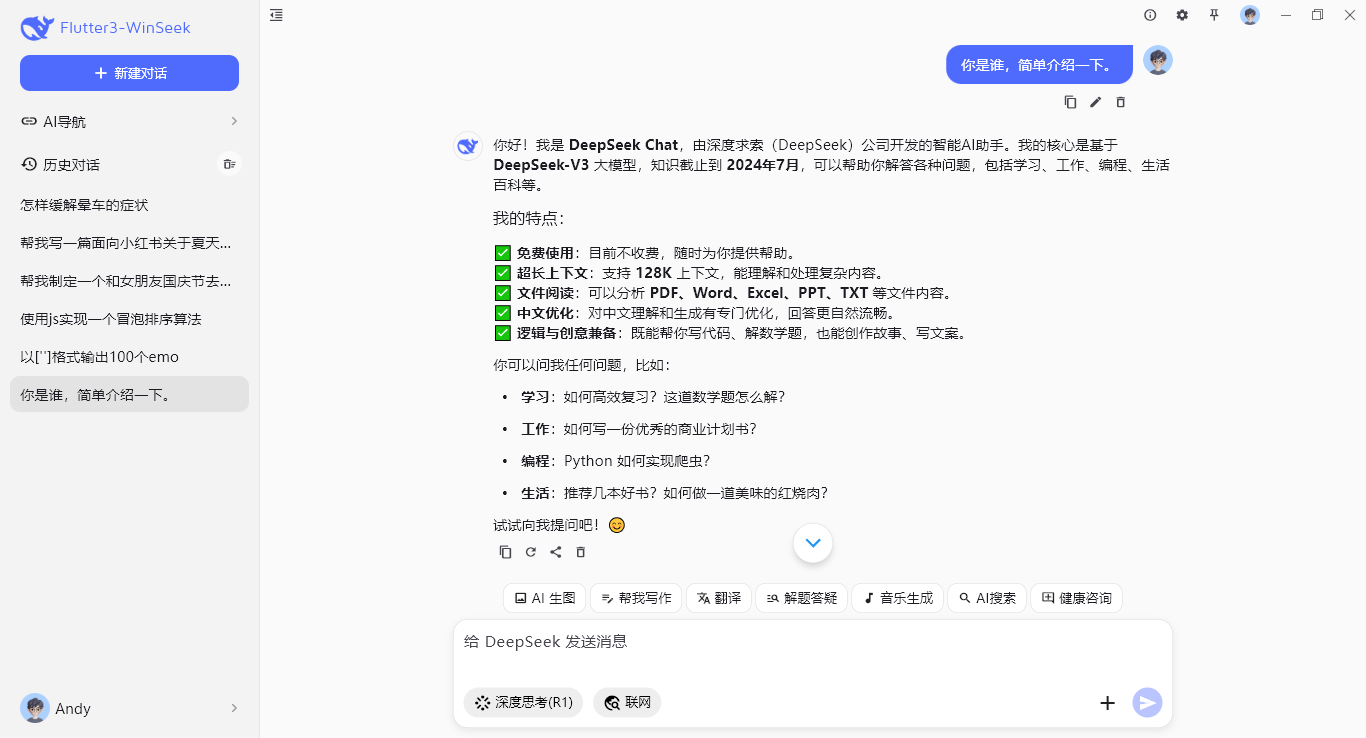Collapse the sidebar with the menu icon
The height and width of the screenshot is (738, 1366).
point(276,15)
